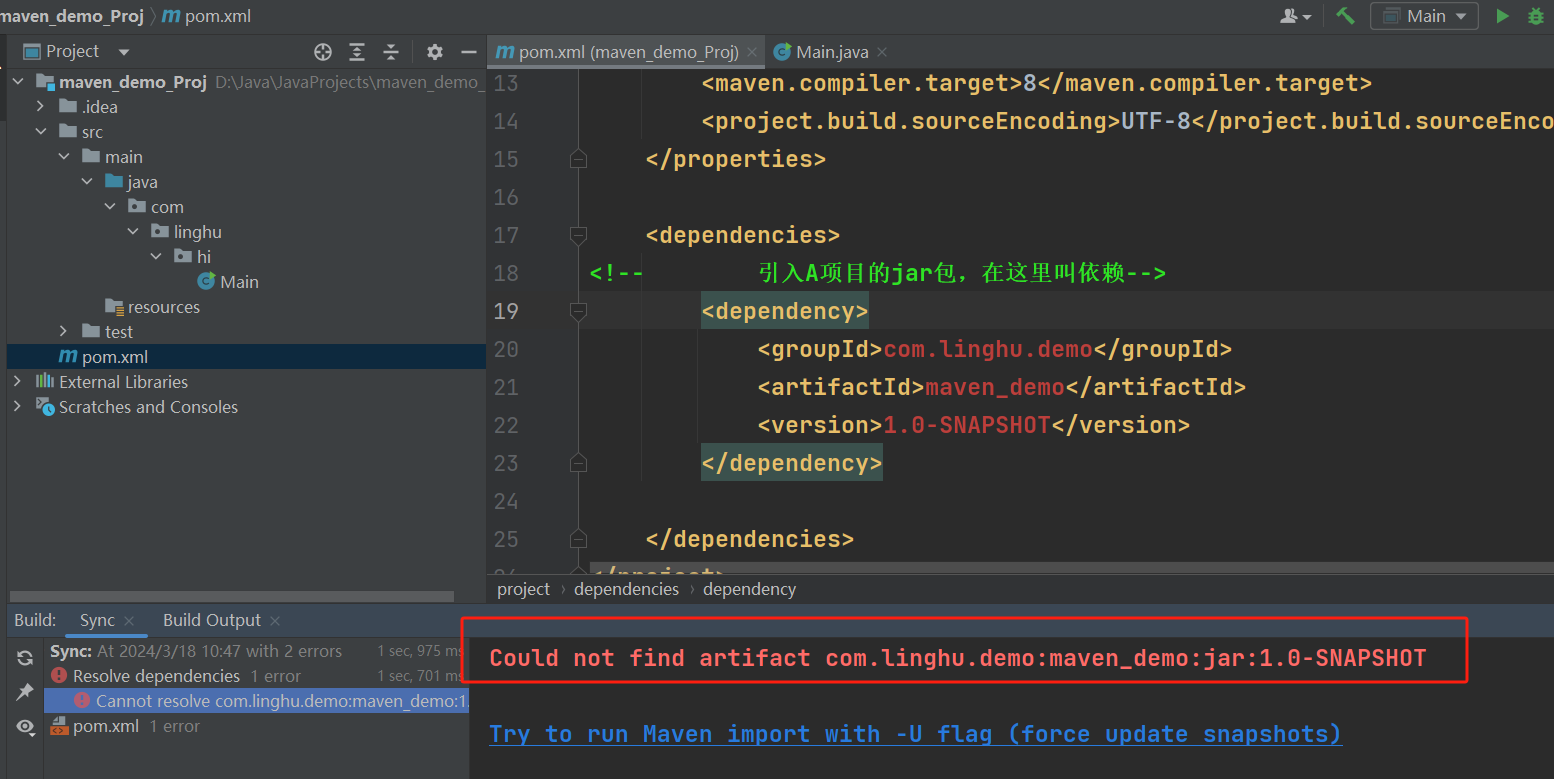This screenshot has width=1554, height=779.
Task: Click the artifactId value maven_demo
Action: click(995, 387)
